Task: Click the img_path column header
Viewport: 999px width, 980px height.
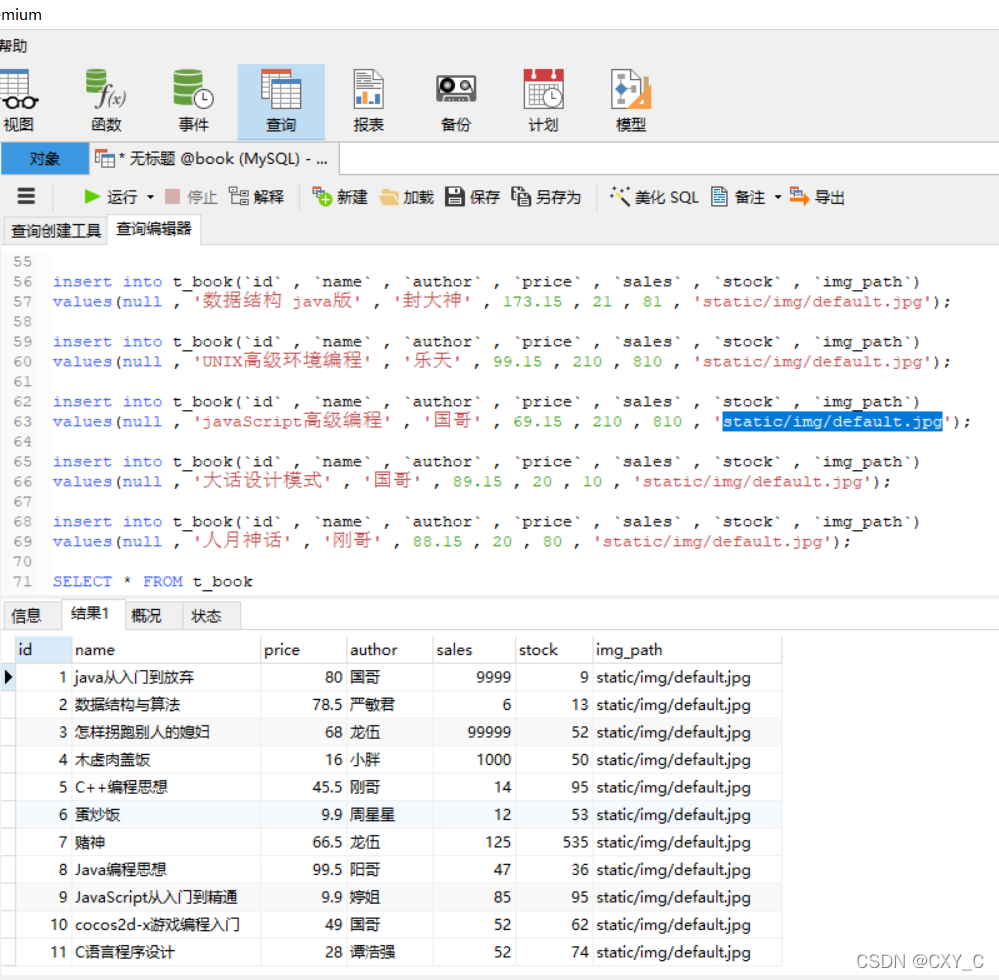Action: 687,649
